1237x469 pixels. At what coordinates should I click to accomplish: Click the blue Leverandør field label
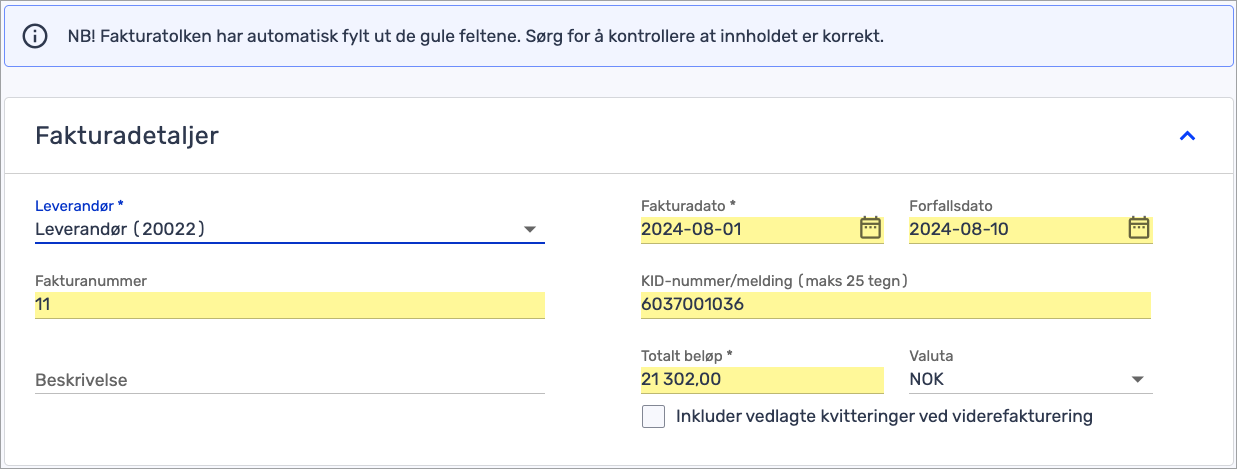point(79,206)
